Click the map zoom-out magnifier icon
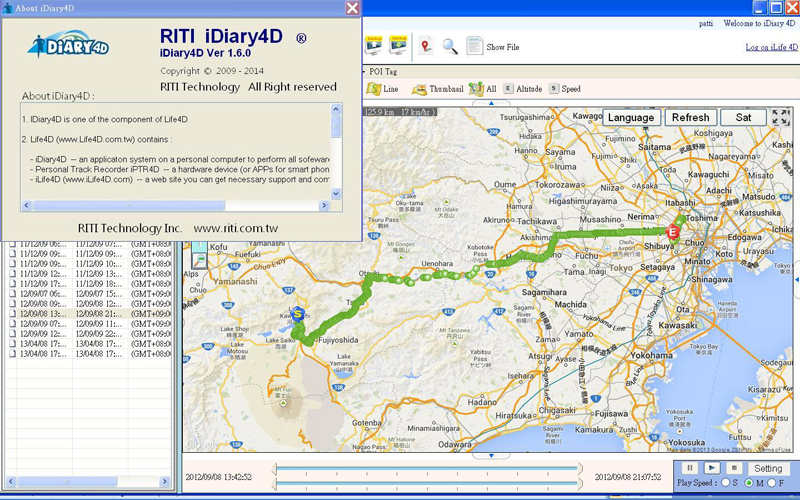This screenshot has width=800, height=500. click(199, 261)
